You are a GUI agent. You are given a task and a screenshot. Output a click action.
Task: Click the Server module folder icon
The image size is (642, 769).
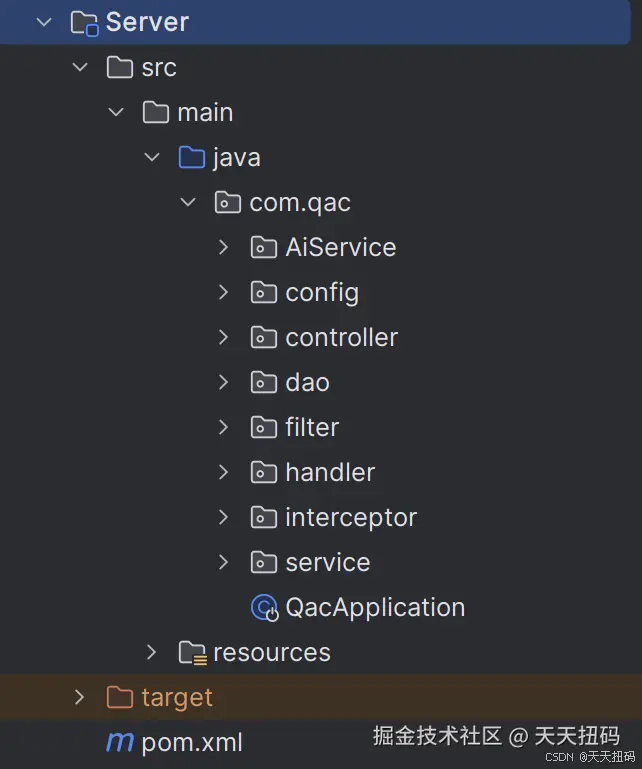coord(84,23)
